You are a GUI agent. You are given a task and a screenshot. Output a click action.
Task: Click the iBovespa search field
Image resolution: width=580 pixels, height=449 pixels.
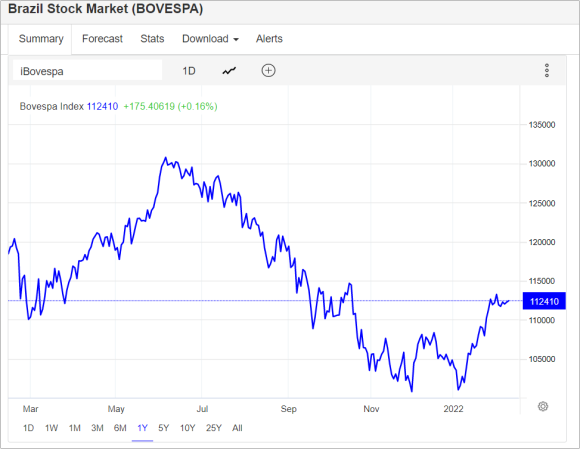point(87,70)
